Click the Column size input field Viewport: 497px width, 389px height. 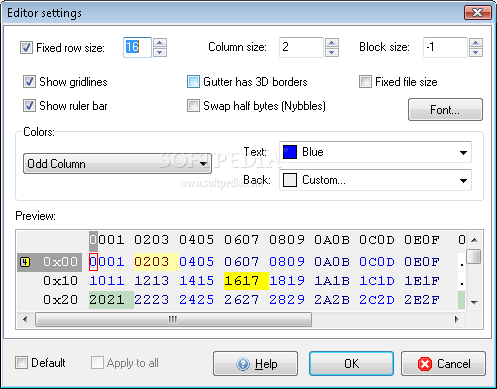[x=301, y=47]
